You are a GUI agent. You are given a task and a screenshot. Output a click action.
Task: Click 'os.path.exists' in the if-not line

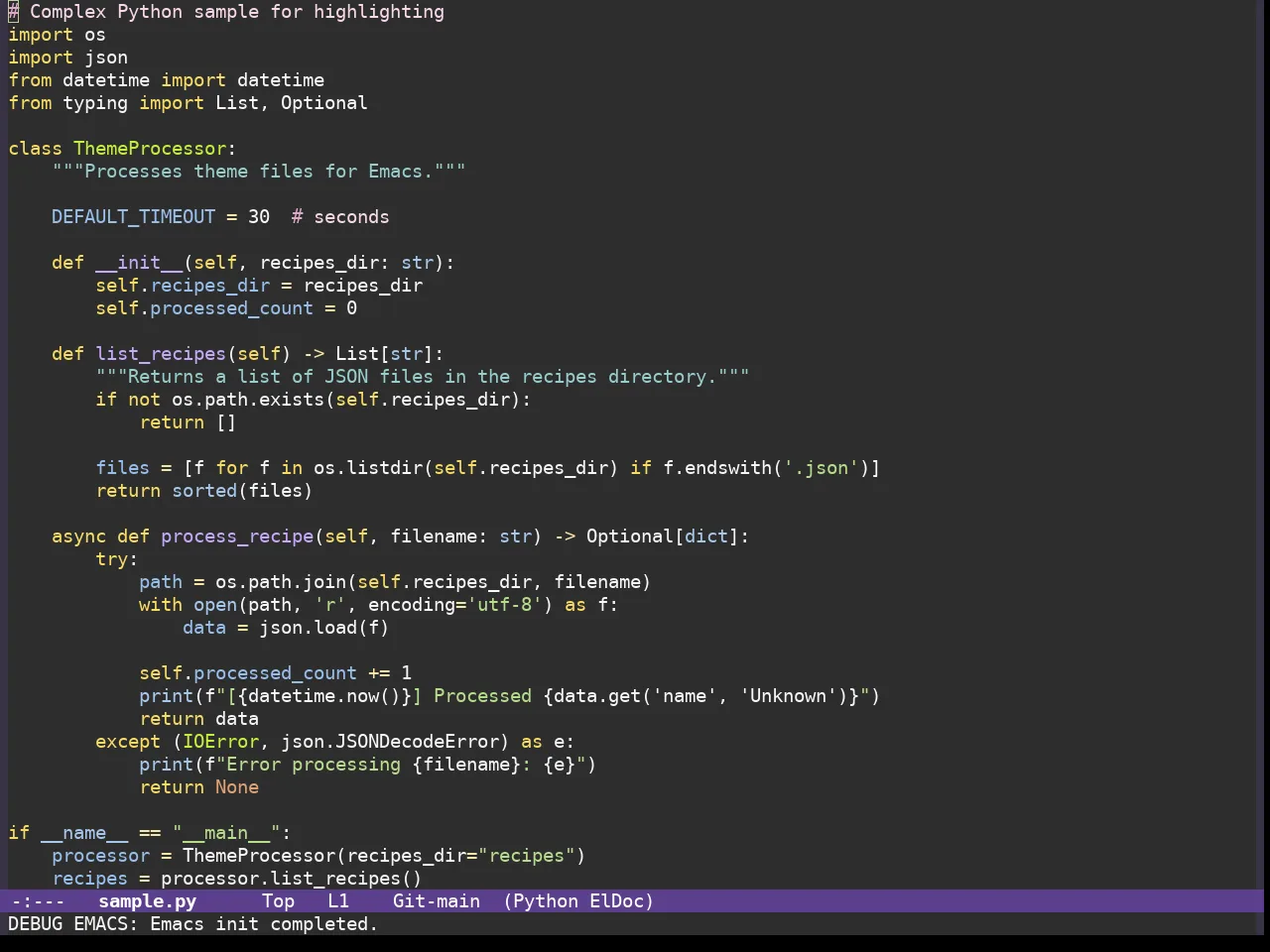point(248,400)
